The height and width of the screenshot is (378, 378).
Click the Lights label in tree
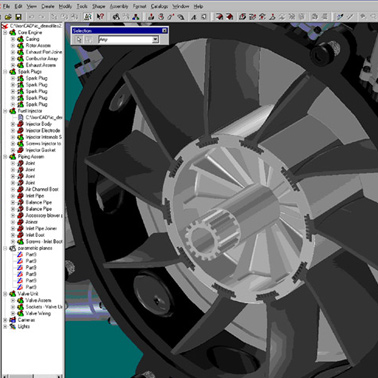24,326
